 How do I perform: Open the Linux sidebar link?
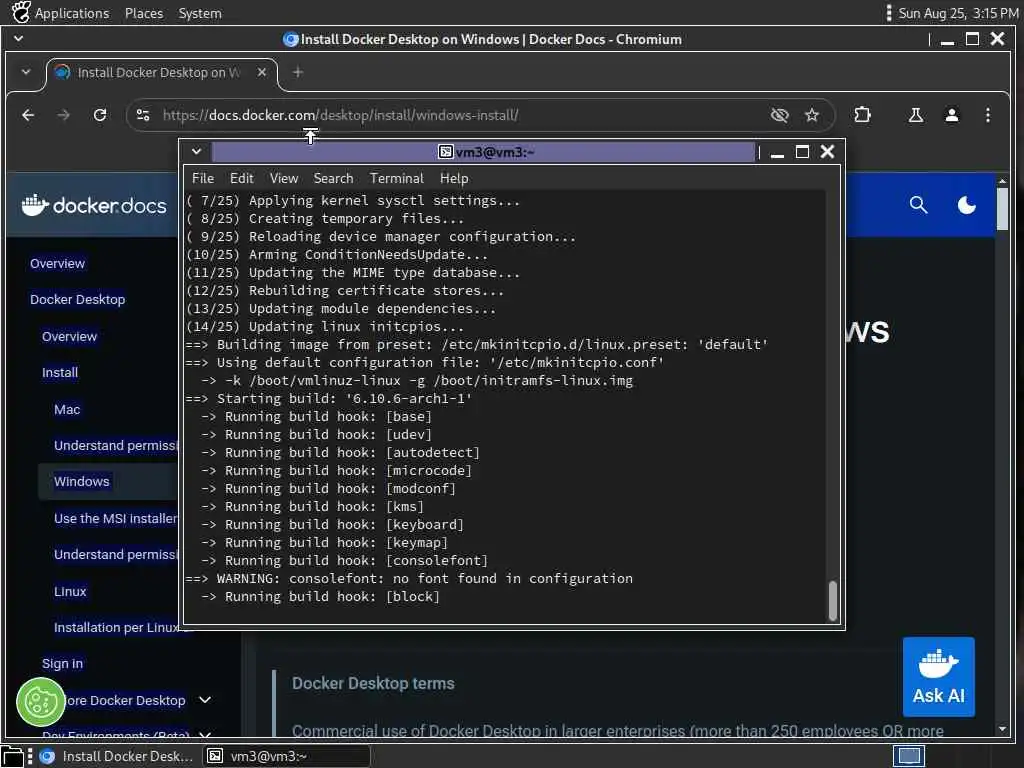(x=70, y=591)
